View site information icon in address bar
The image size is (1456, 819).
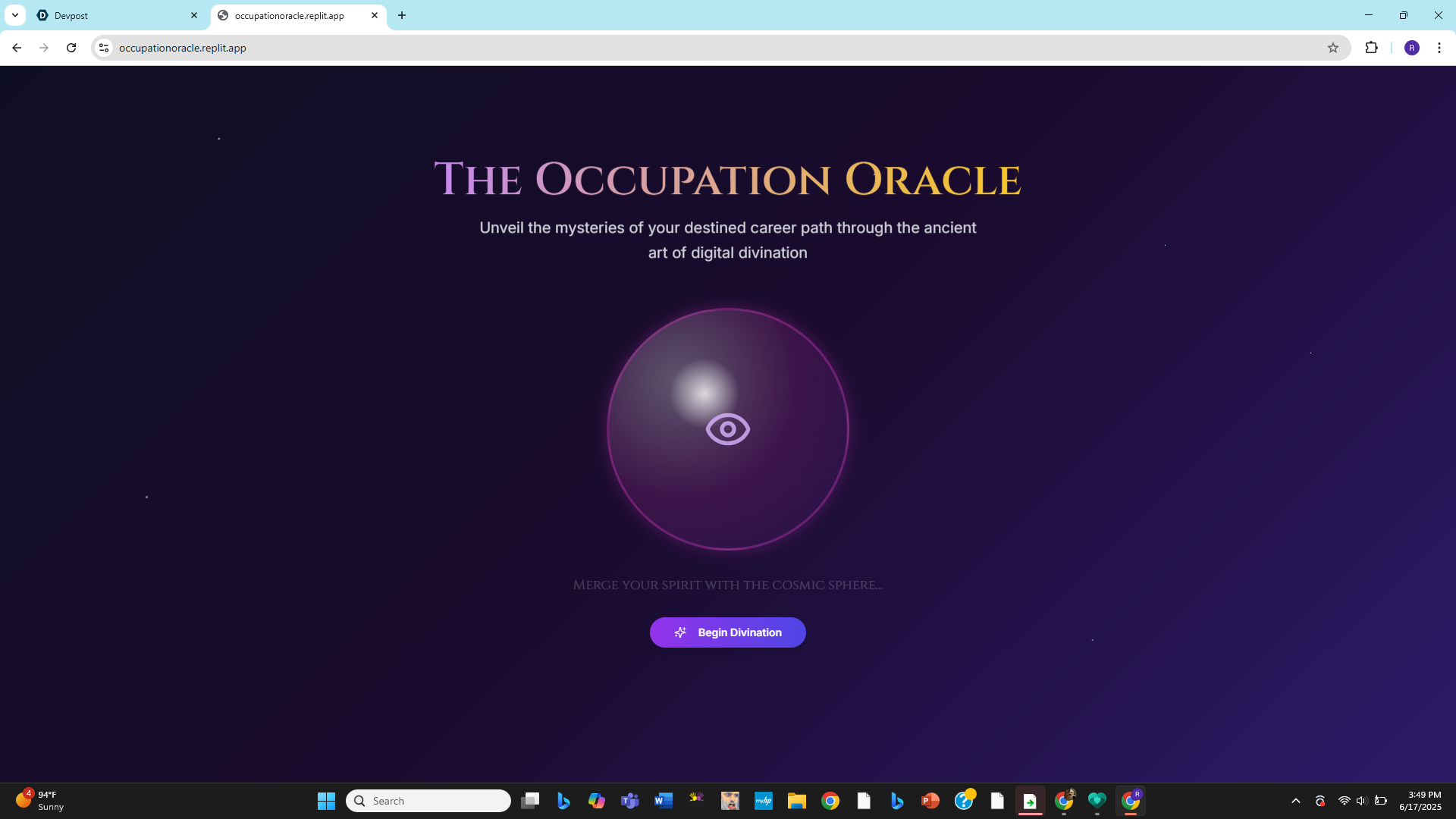pyautogui.click(x=104, y=48)
